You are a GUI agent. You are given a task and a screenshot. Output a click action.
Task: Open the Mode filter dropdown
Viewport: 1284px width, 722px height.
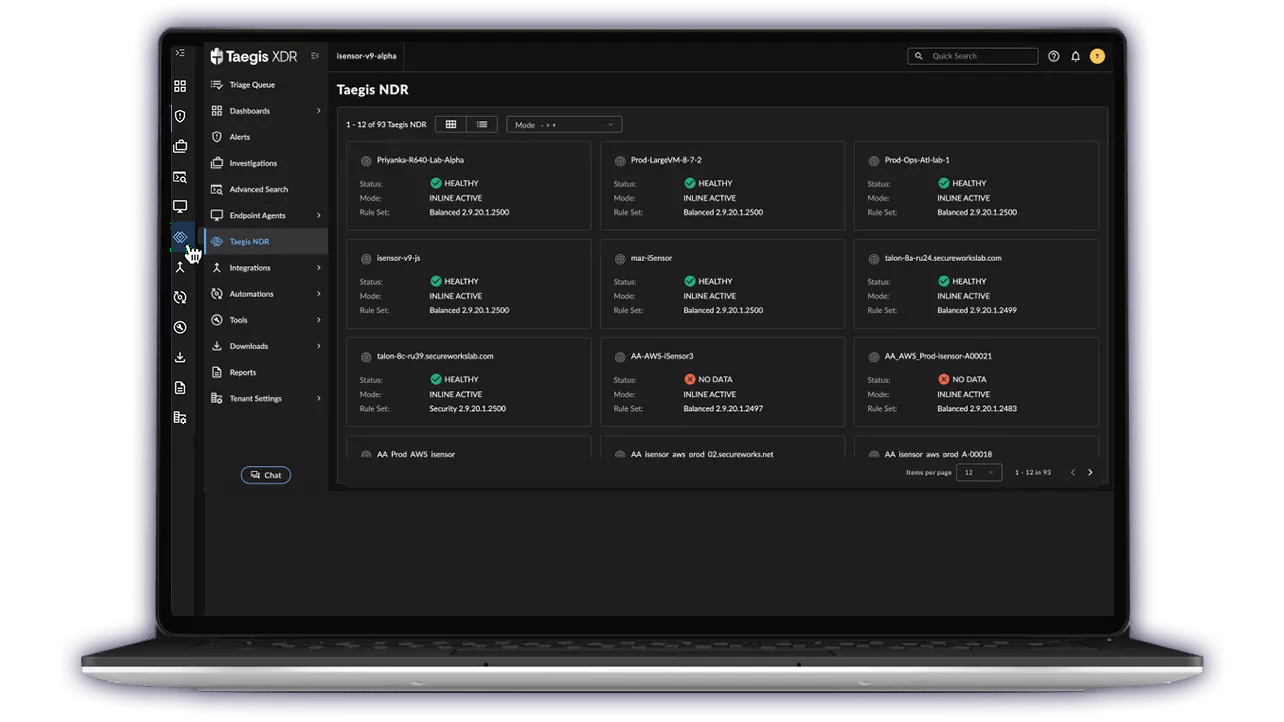[x=564, y=125]
